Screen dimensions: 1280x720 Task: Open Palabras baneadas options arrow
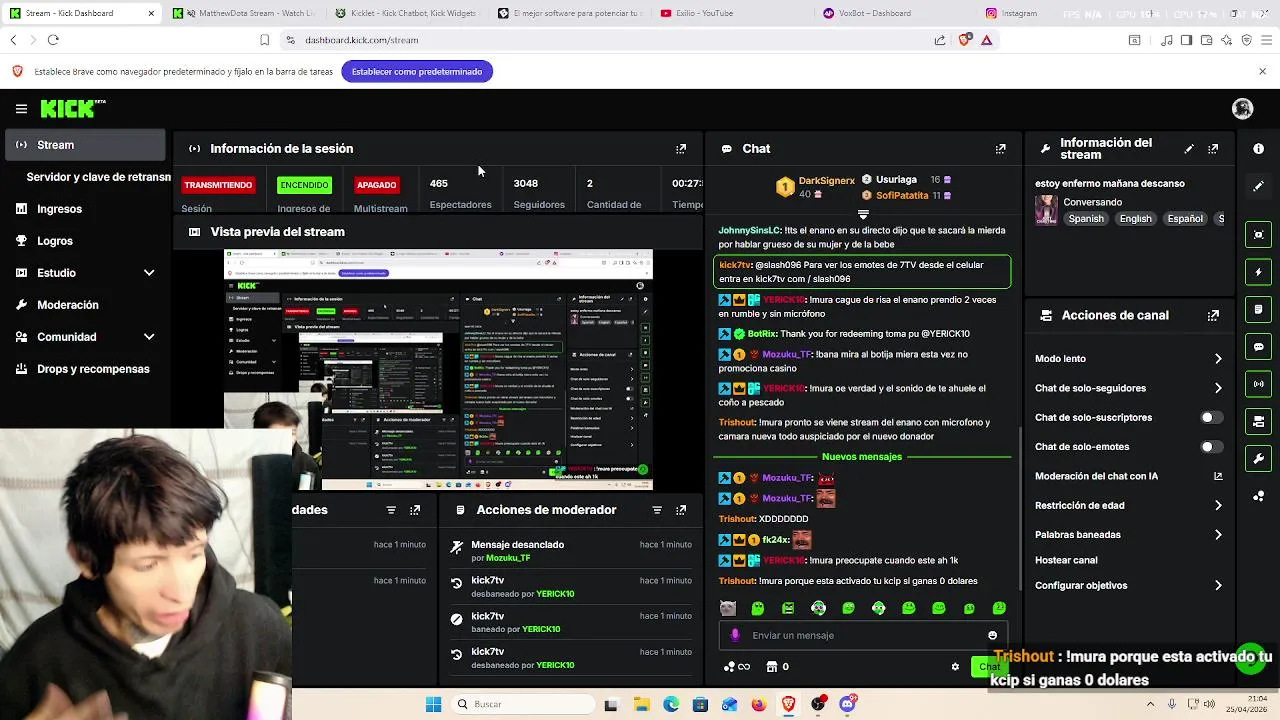pyautogui.click(x=1218, y=535)
